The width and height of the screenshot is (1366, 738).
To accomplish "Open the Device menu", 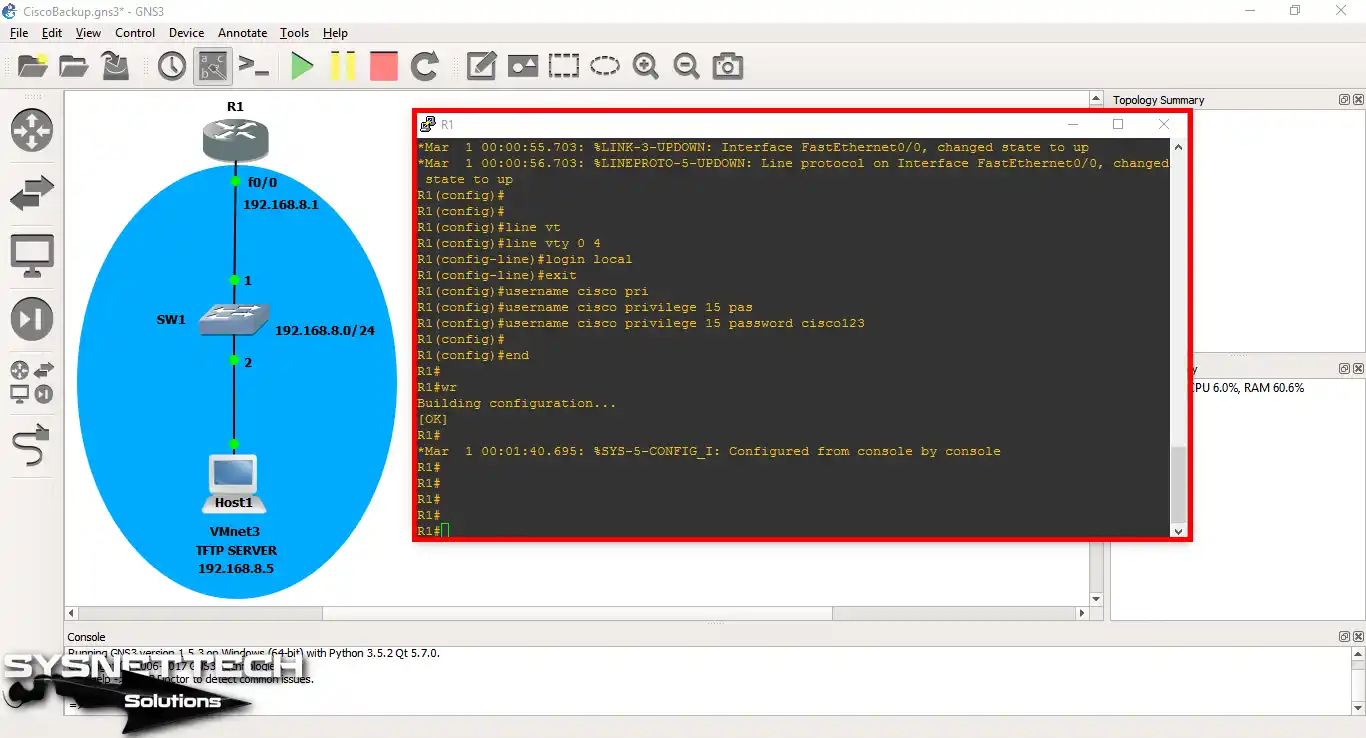I will (x=186, y=33).
